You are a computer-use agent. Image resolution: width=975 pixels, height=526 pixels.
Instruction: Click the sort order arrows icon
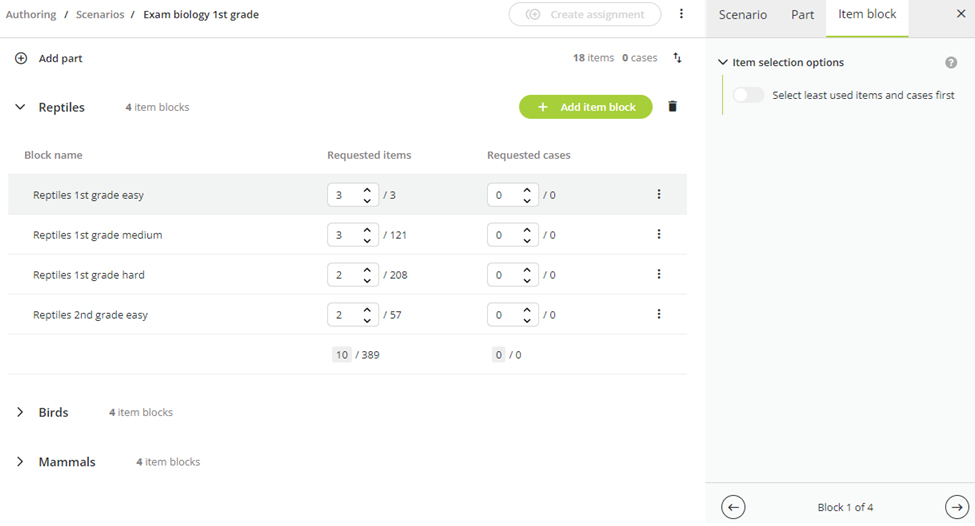coord(677,58)
